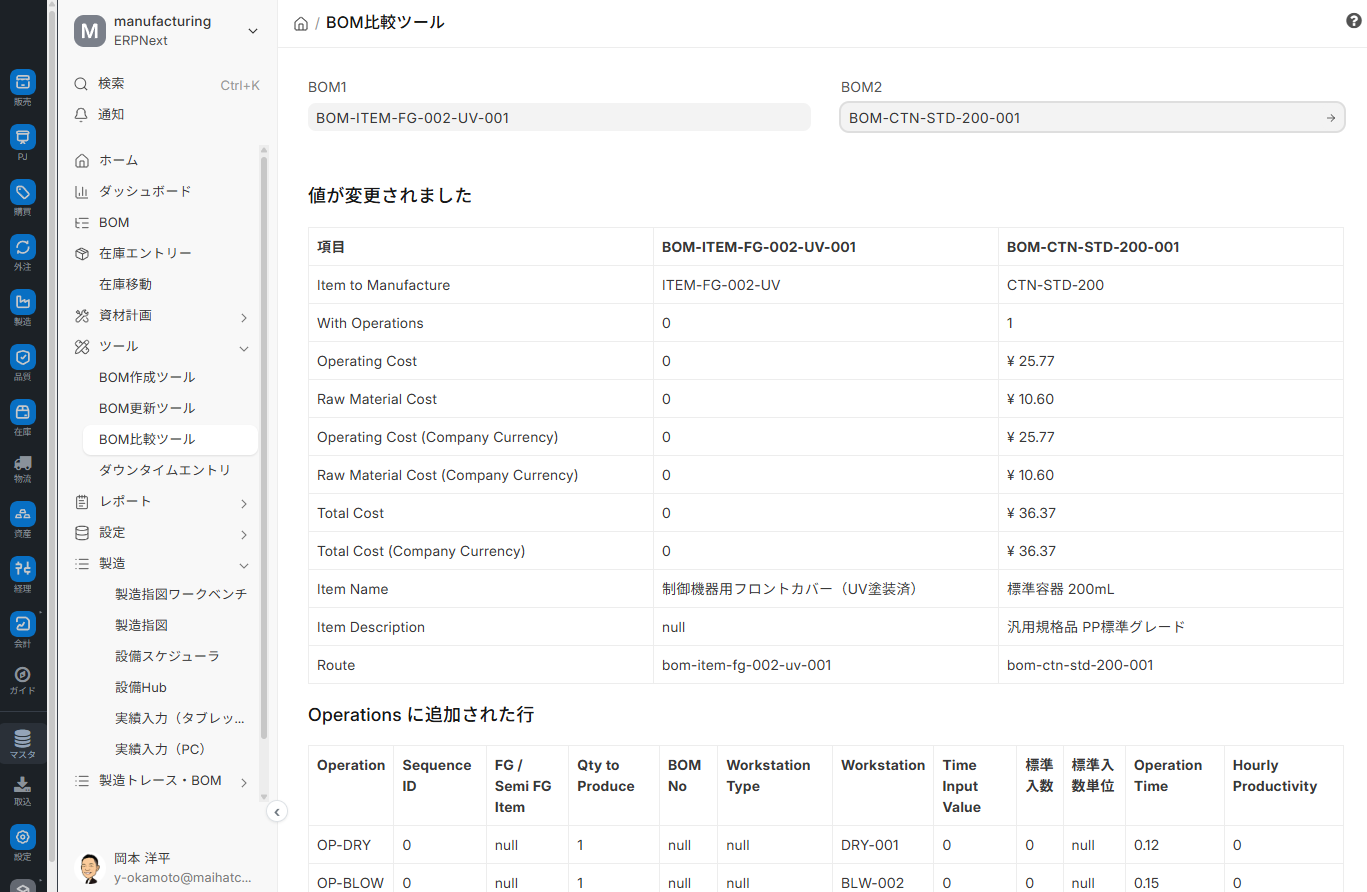The height and width of the screenshot is (892, 1367).
Task: Select ダウンタイムエントリ in the sidebar
Action: [x=165, y=470]
